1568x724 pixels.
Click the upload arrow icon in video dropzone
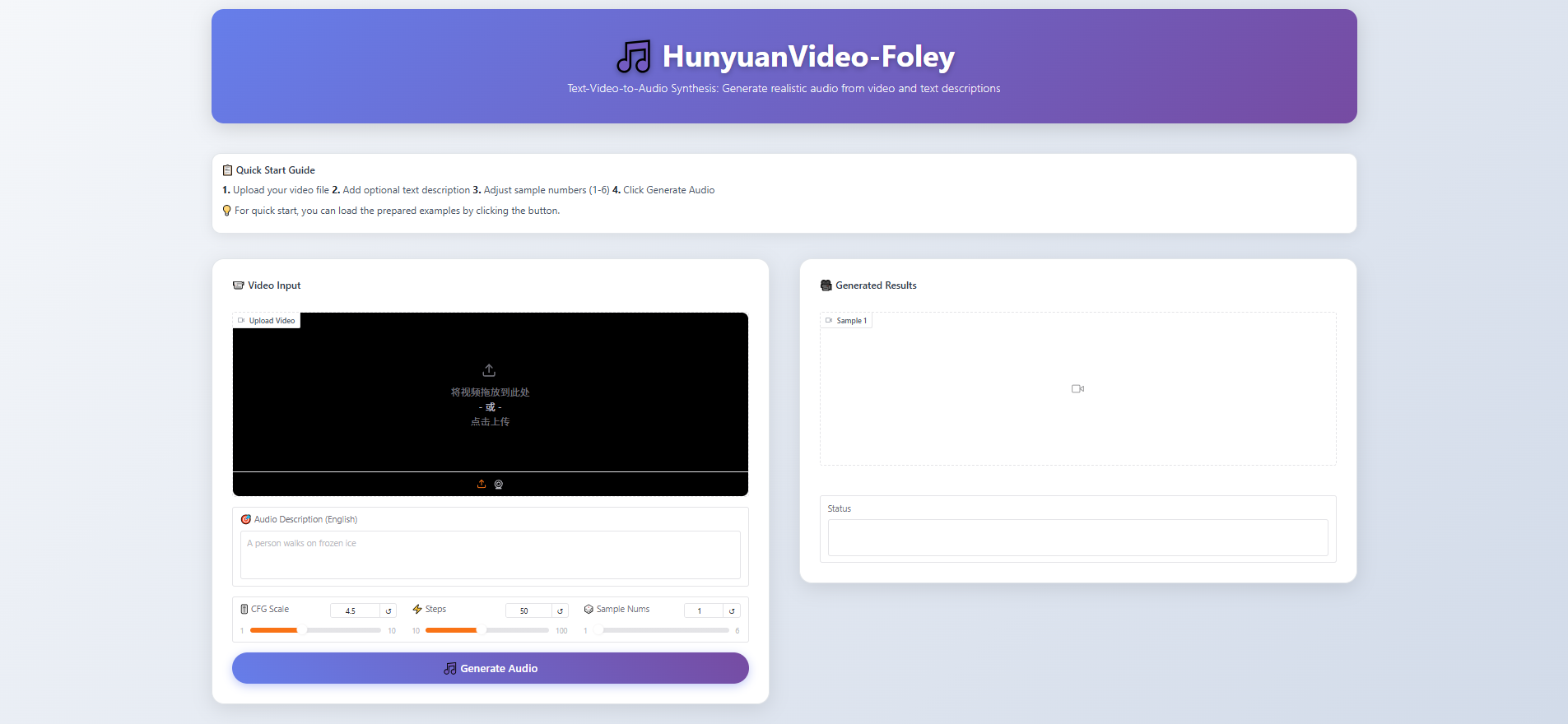coord(489,370)
